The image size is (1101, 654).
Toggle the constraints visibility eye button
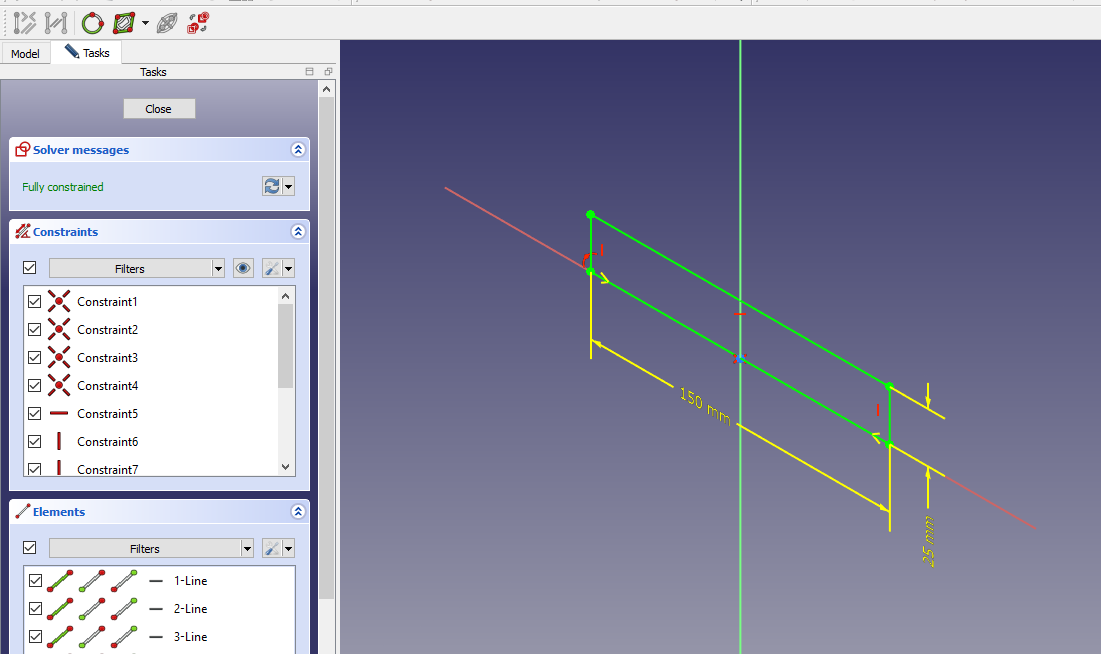coord(243,268)
